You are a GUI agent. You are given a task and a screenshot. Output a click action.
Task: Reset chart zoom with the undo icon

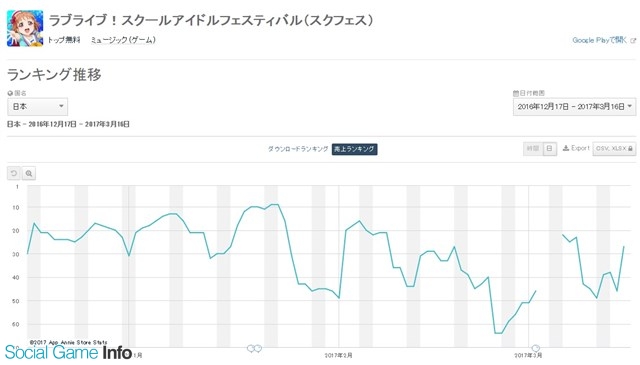pos(14,174)
